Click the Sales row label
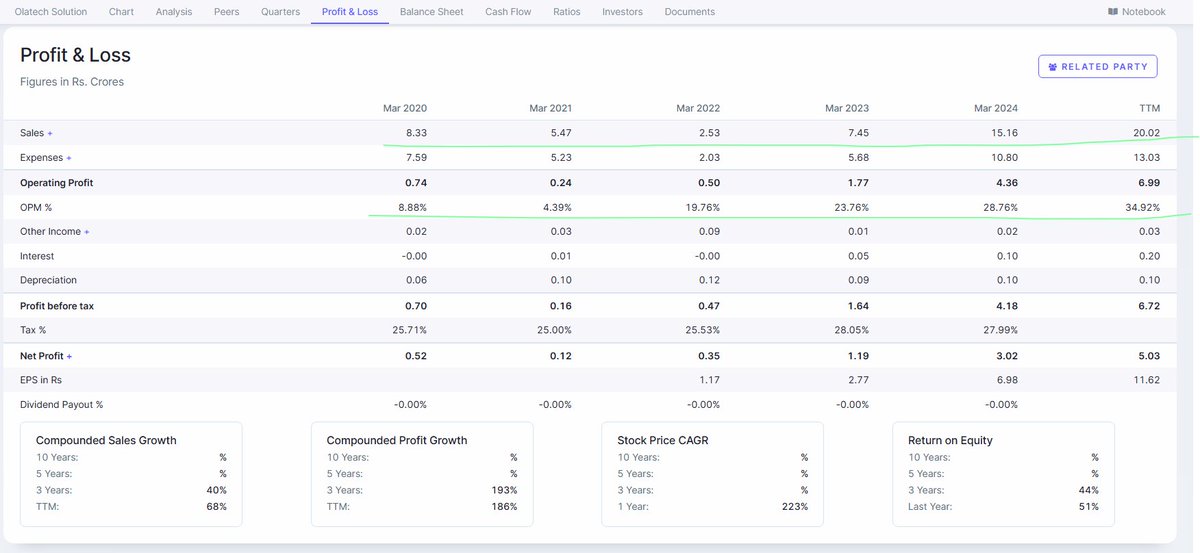Screen dimensions: 1200x553 coord(31,133)
